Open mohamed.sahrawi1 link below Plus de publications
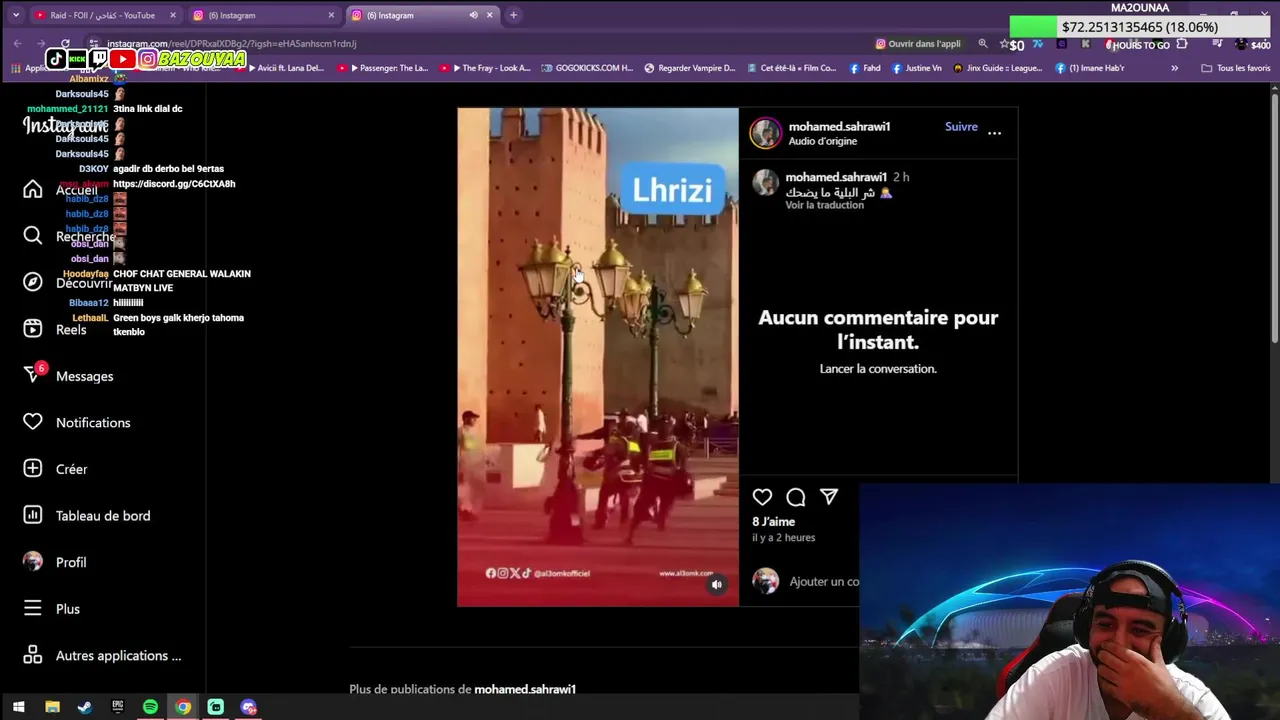The height and width of the screenshot is (720, 1280). 525,689
